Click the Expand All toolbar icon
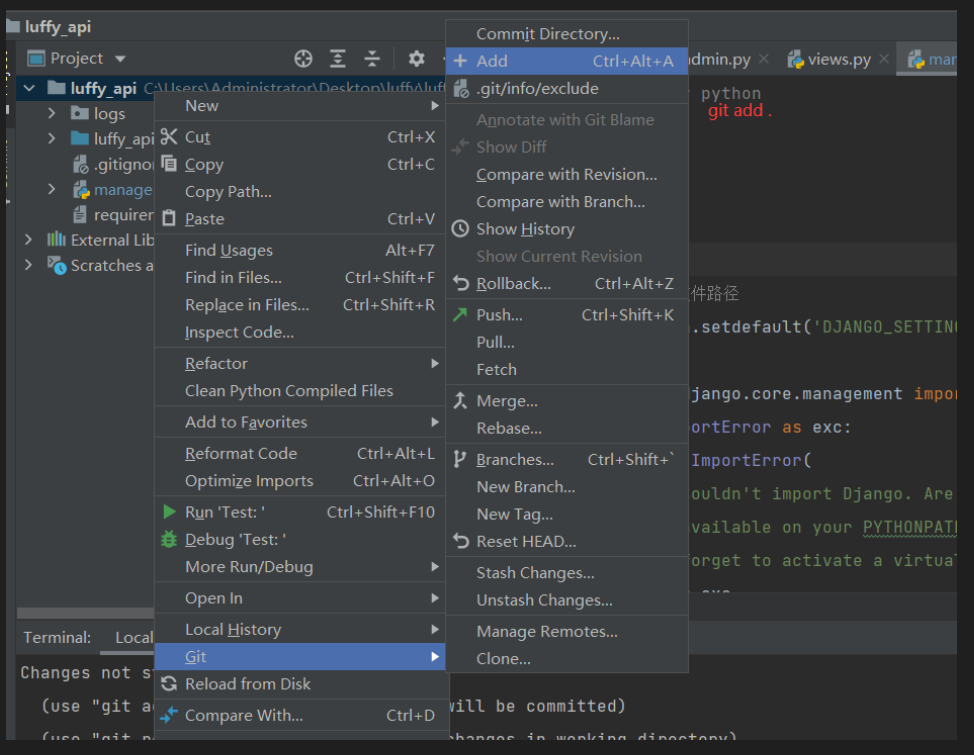Image resolution: width=974 pixels, height=755 pixels. coord(338,59)
